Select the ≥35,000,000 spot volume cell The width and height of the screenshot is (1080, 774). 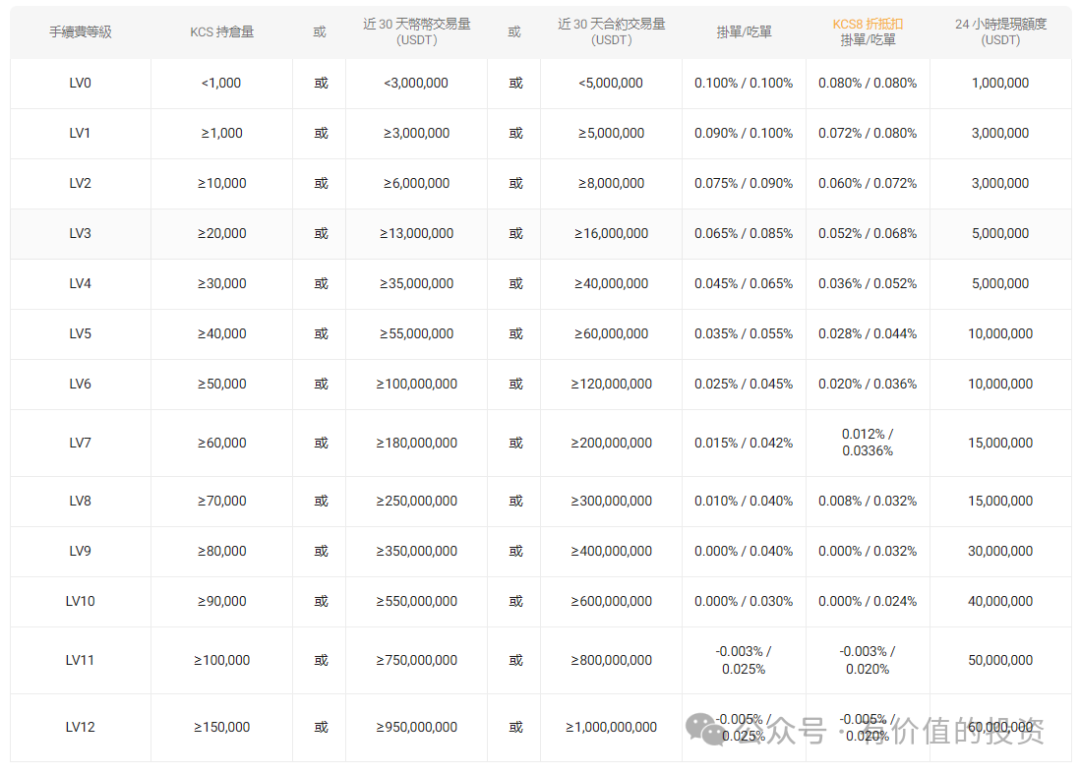(x=417, y=284)
